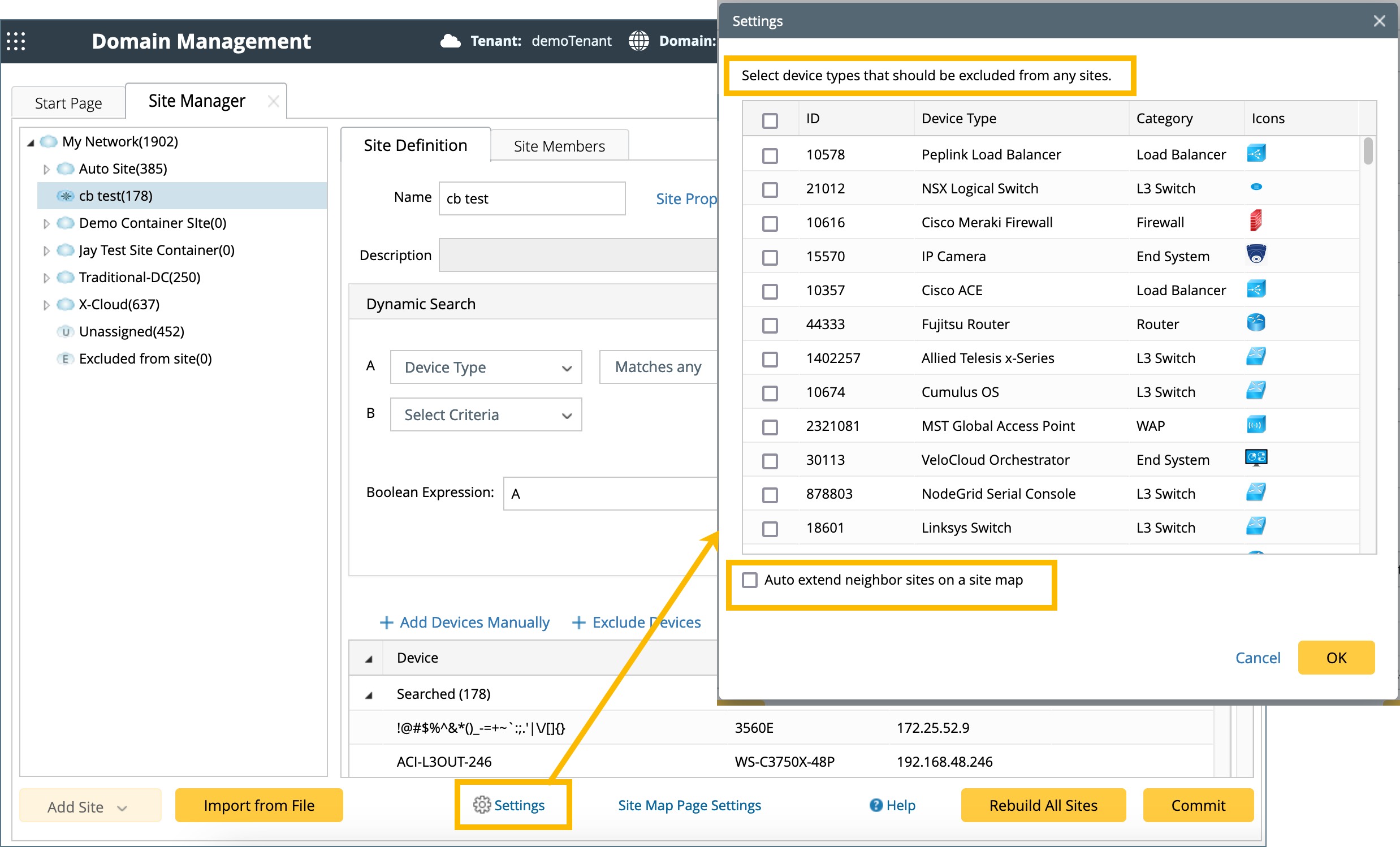
Task: Click the cb test site icon
Action: point(66,196)
